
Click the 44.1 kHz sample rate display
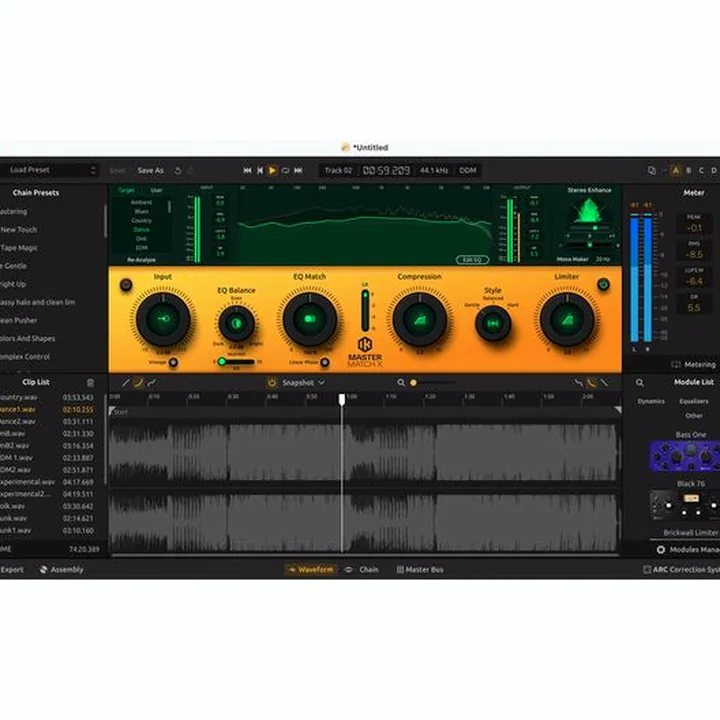coord(433,170)
